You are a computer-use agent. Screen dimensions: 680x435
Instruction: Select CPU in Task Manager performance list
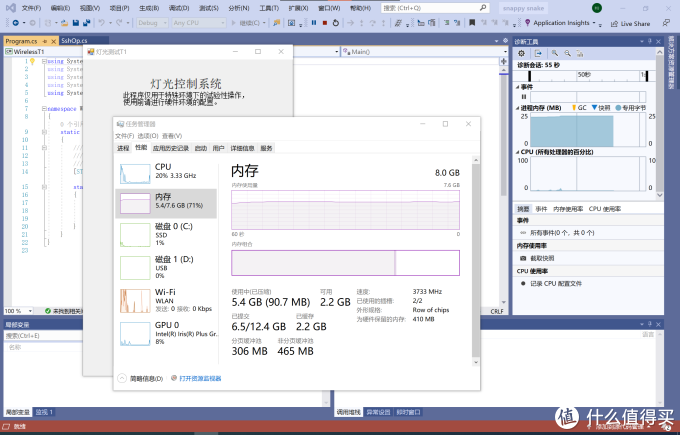click(x=167, y=172)
